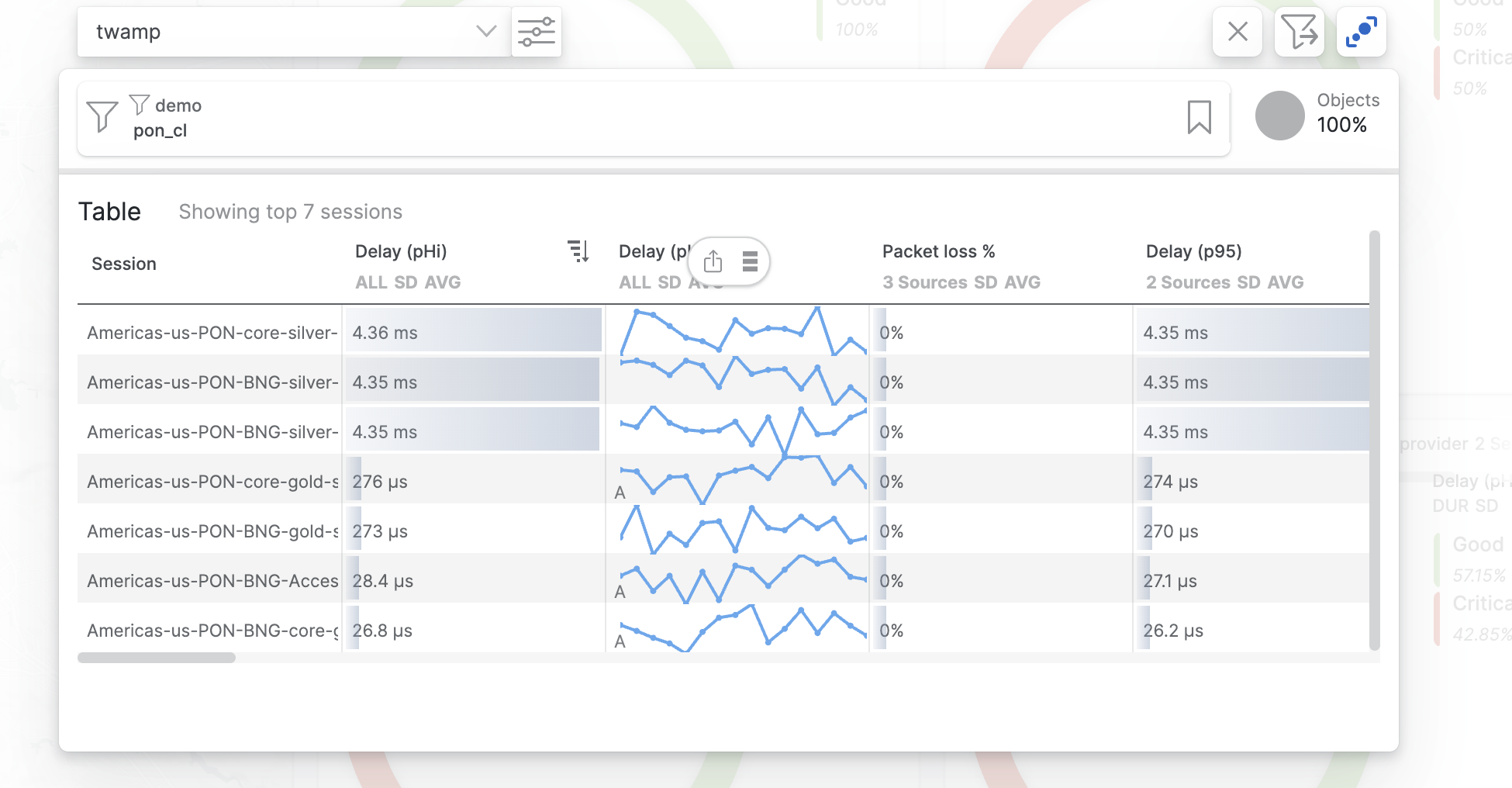Open the column hamburger menu icon

pos(749,261)
